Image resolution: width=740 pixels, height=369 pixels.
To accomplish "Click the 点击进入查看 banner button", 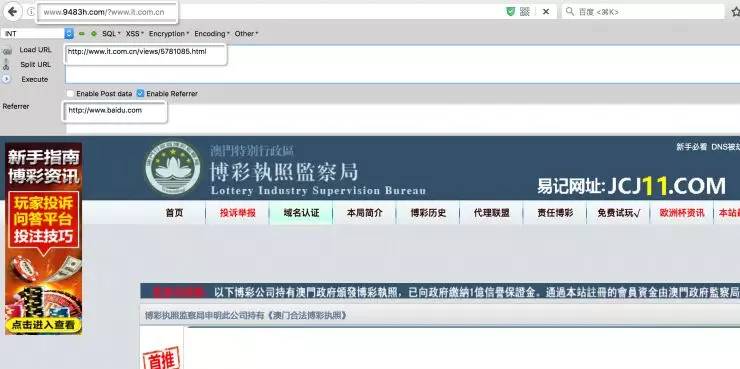I will click(x=43, y=325).
